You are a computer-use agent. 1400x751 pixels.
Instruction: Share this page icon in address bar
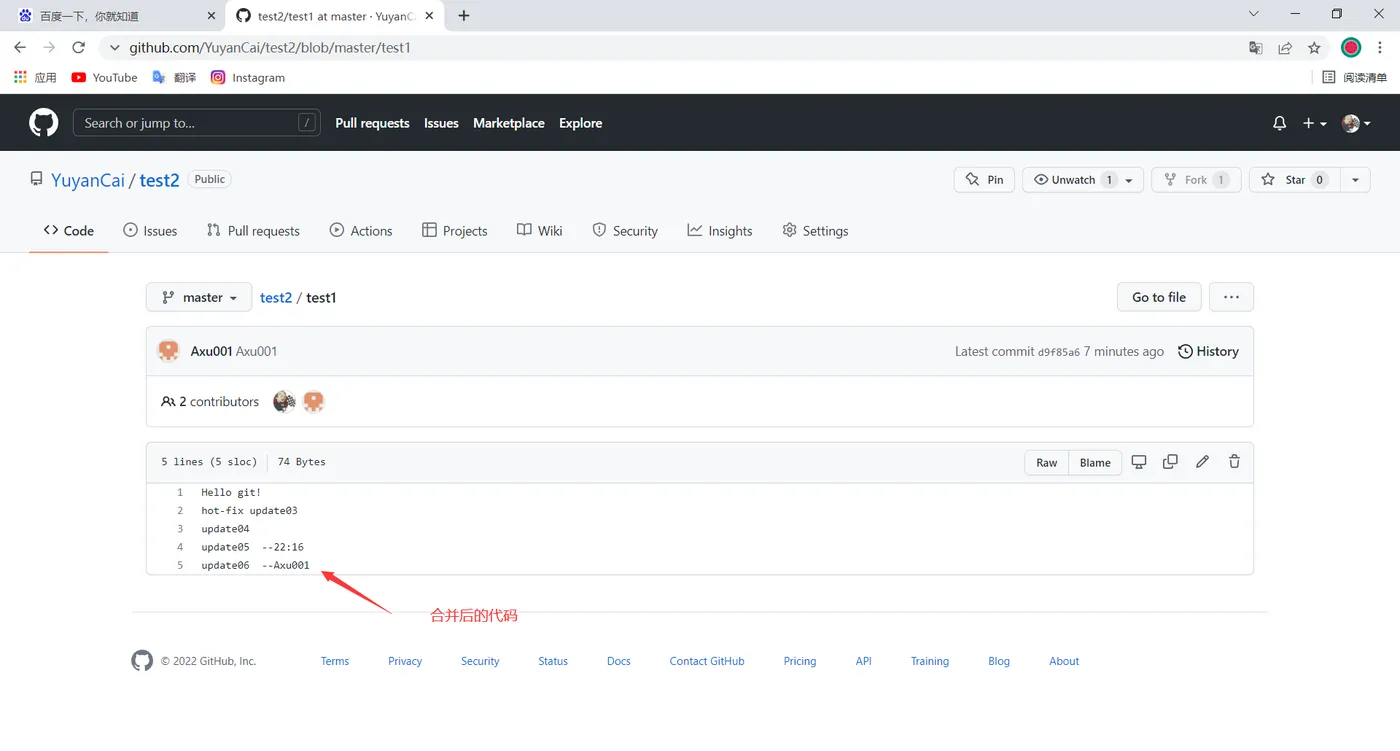[x=1285, y=47]
